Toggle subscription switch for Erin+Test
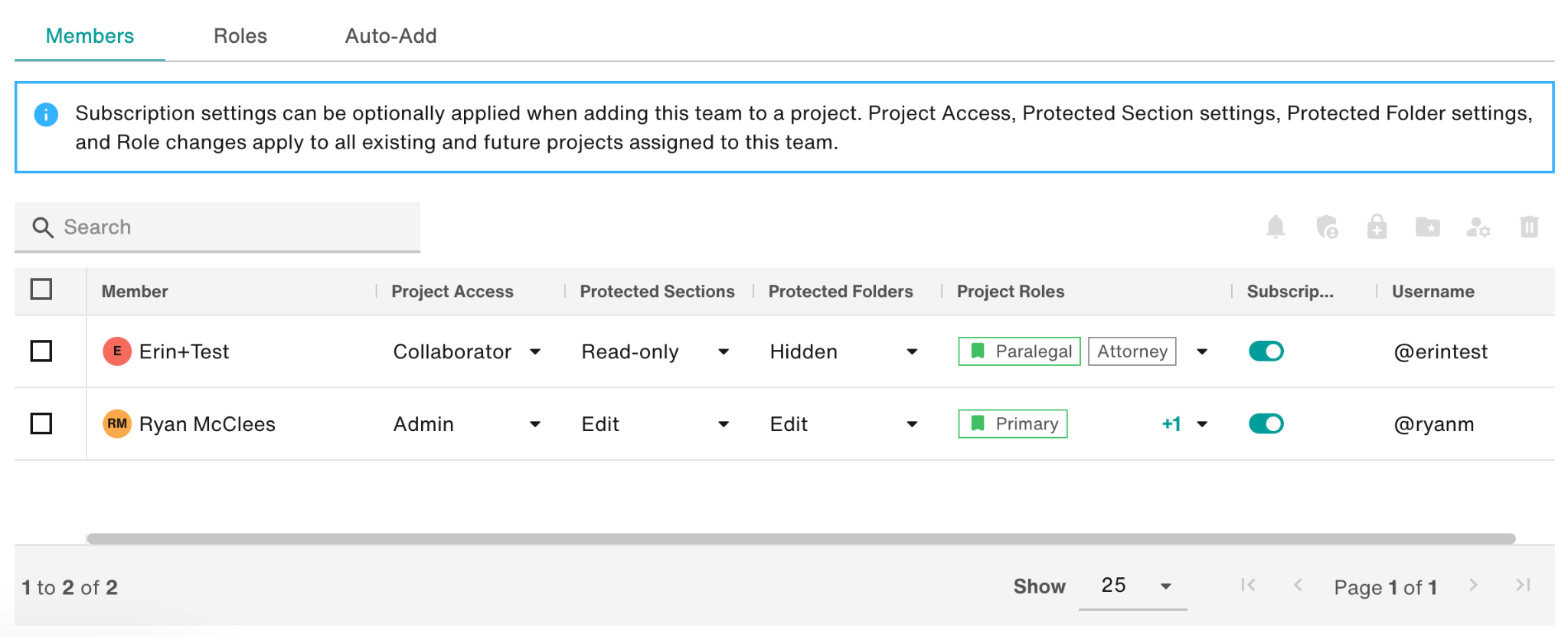Screen dimensions: 1568x637 point(1266,351)
